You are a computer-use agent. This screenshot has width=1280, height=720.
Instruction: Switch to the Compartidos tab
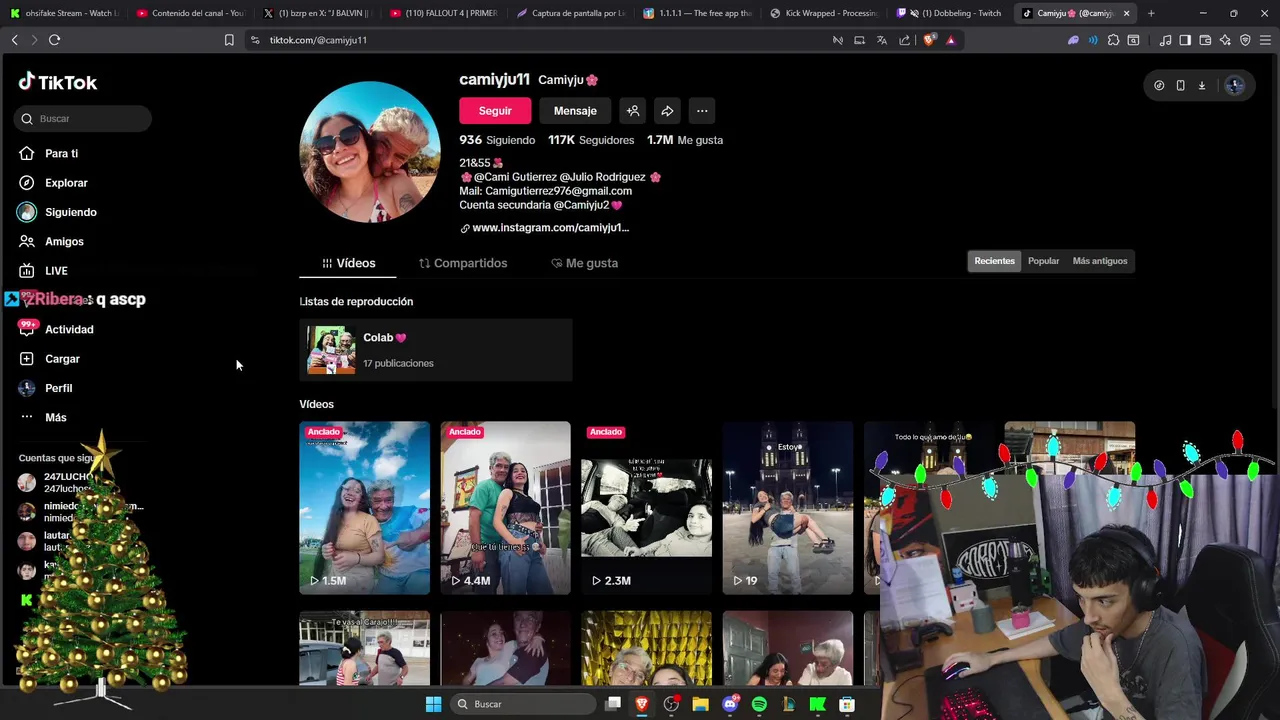coord(463,263)
